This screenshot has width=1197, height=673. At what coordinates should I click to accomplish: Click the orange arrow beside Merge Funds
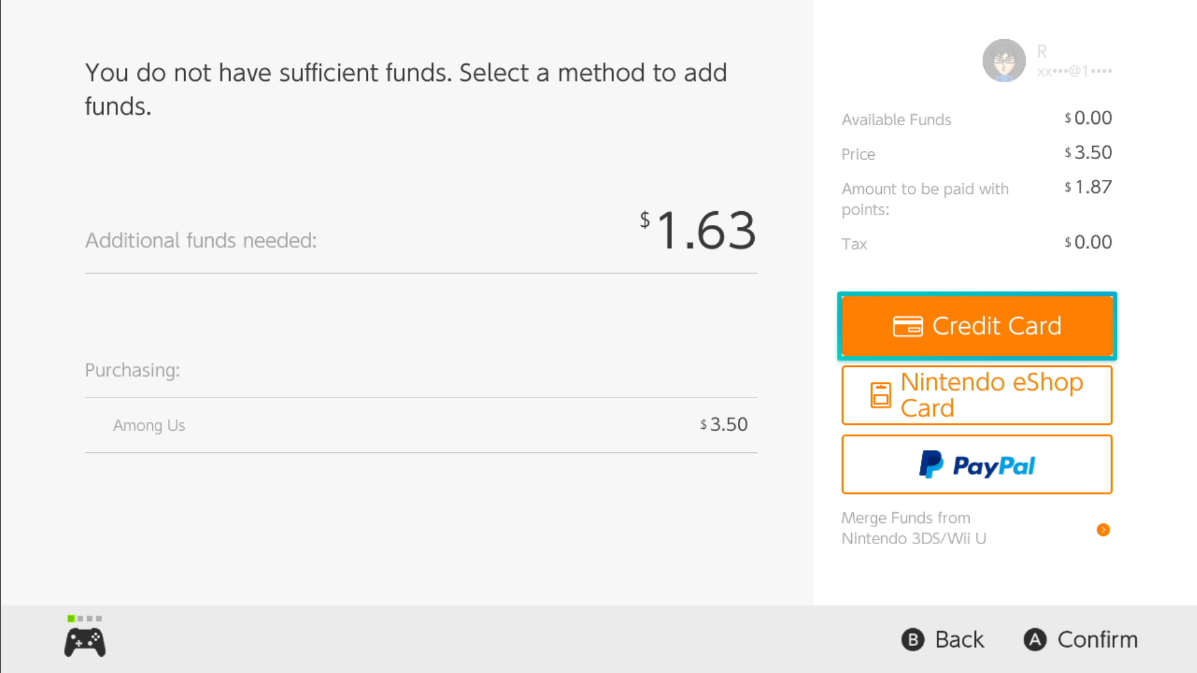(1103, 529)
